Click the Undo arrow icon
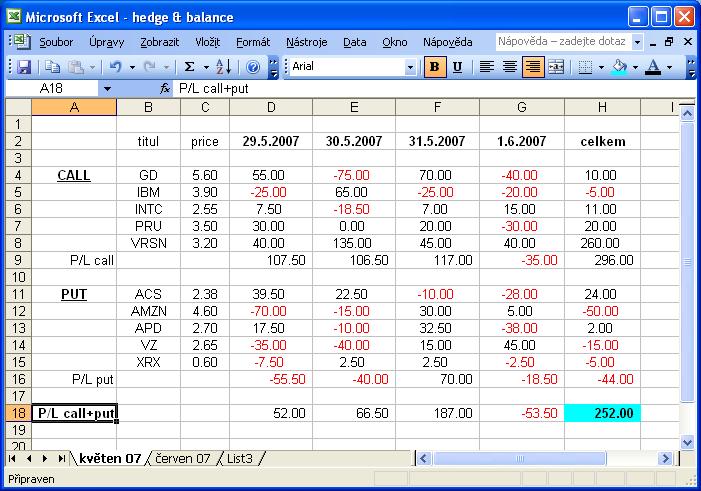 click(x=115, y=67)
